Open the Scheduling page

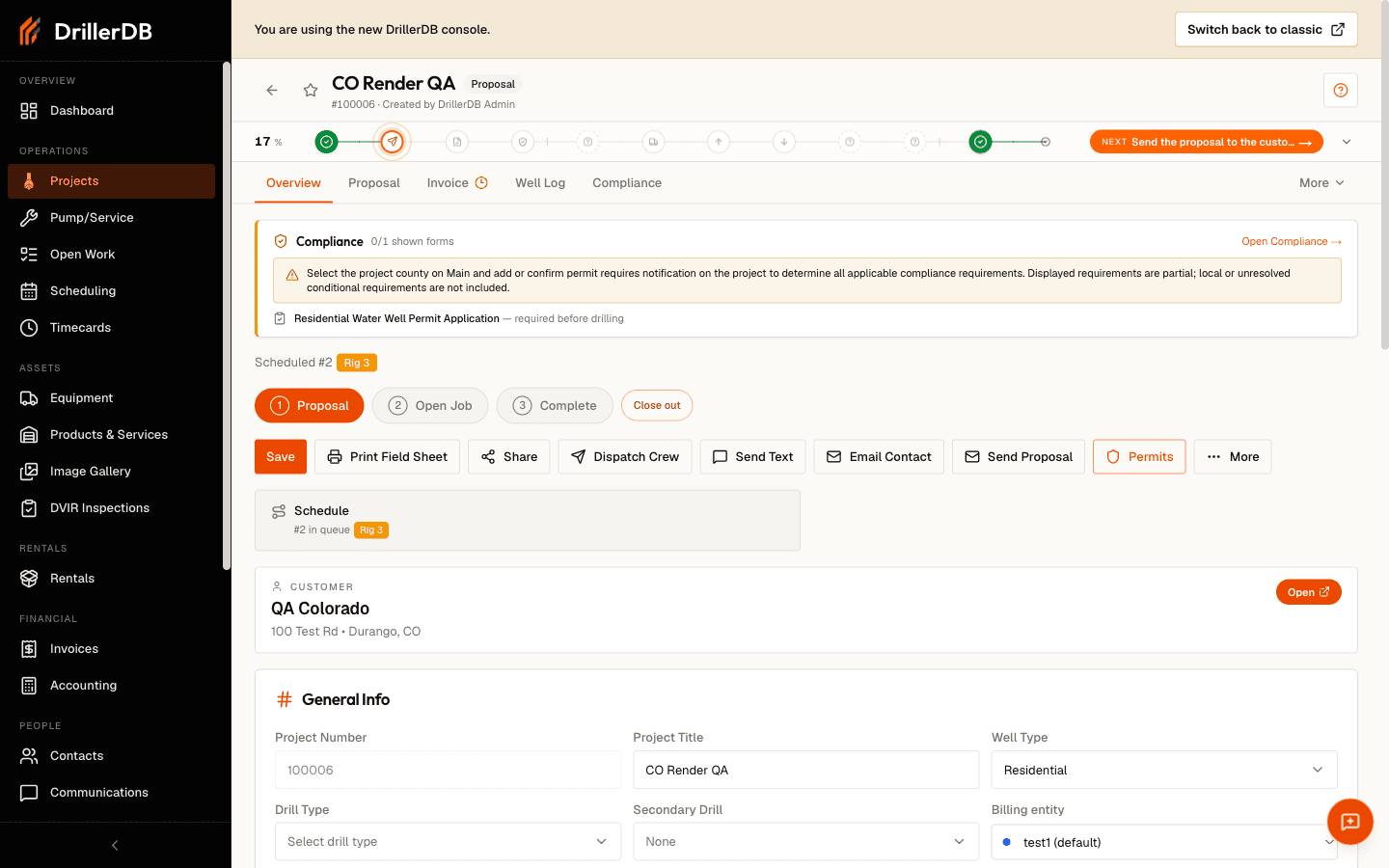click(111, 291)
